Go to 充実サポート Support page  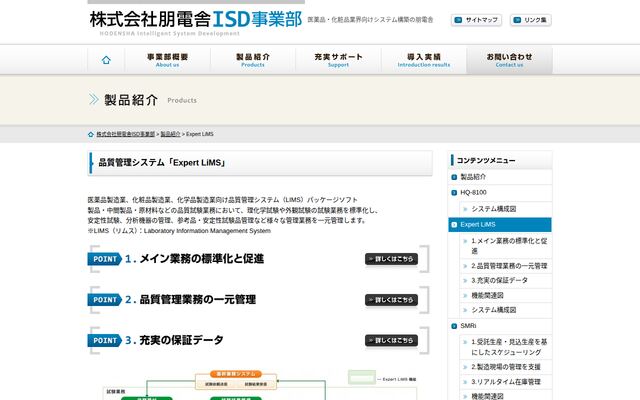338,60
